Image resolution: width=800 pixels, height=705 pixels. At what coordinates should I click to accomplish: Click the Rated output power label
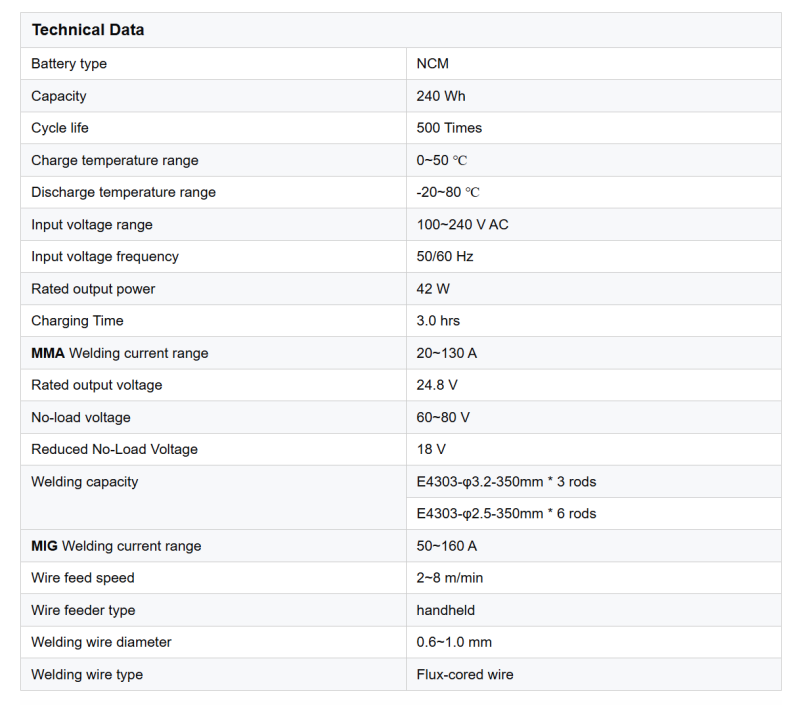click(93, 289)
